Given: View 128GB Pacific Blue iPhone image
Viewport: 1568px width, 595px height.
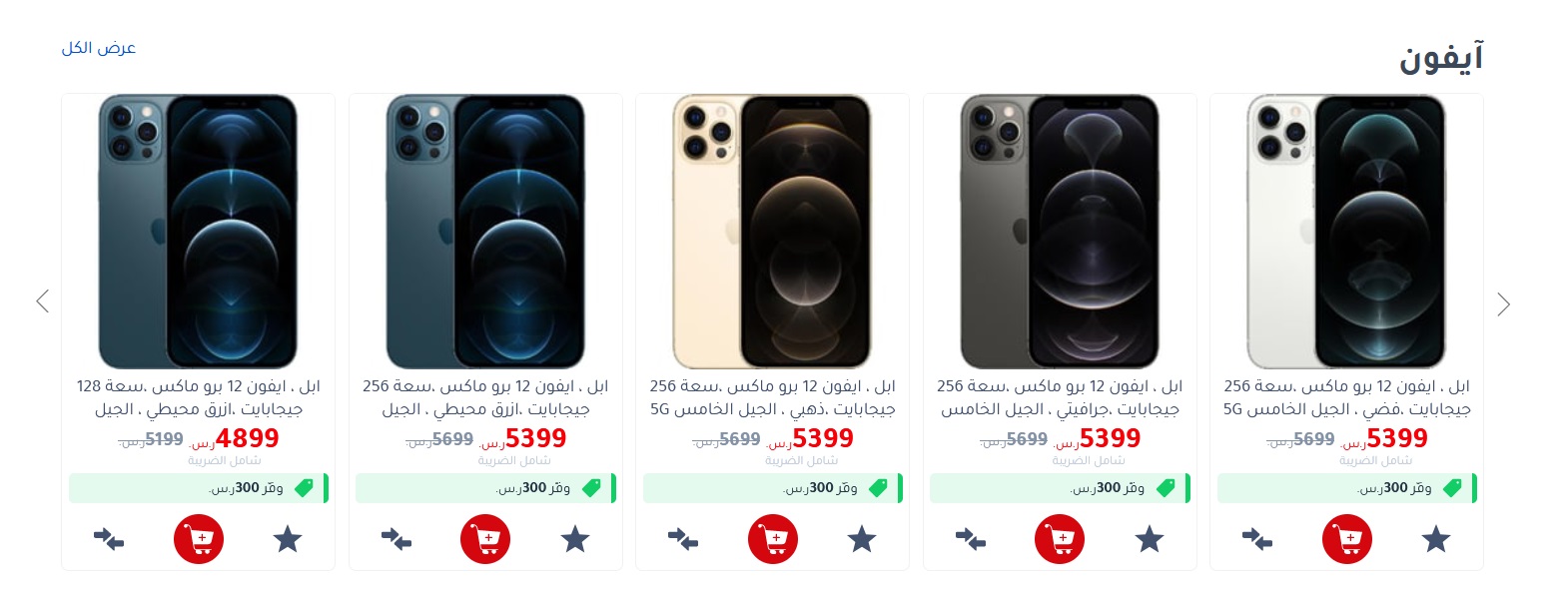Looking at the screenshot, I should (198, 232).
